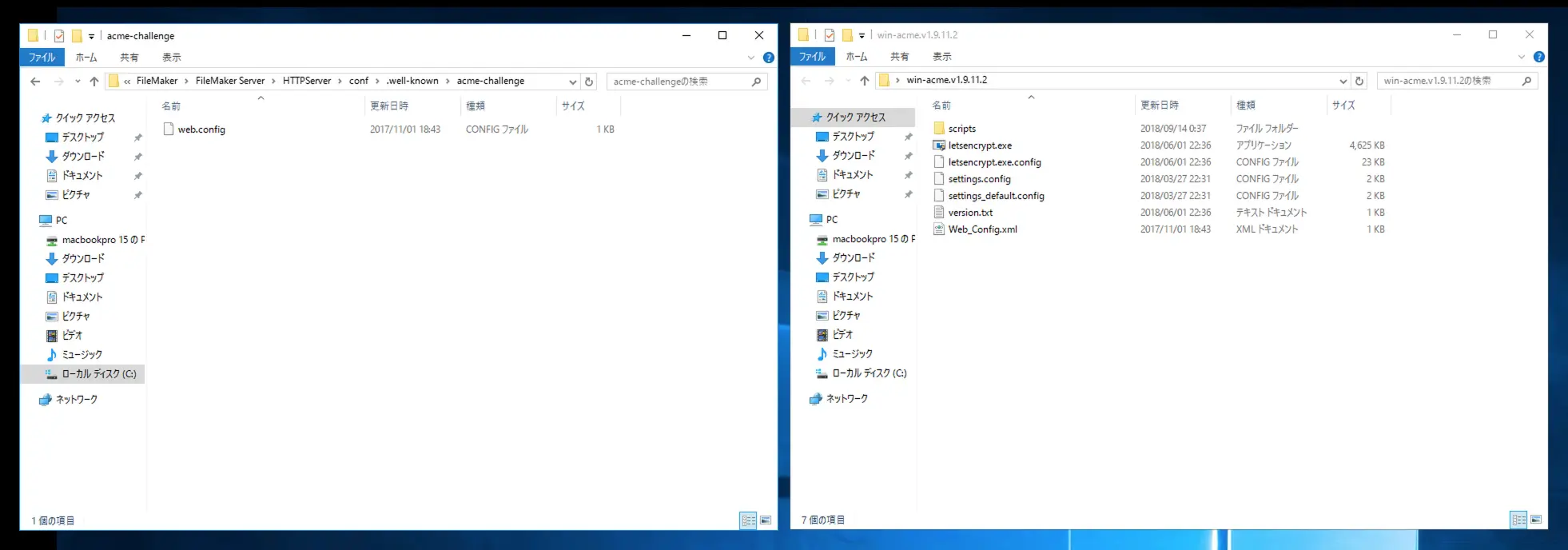Select PC in win-acme navigation pane
This screenshot has width=1568, height=550.
824,220
